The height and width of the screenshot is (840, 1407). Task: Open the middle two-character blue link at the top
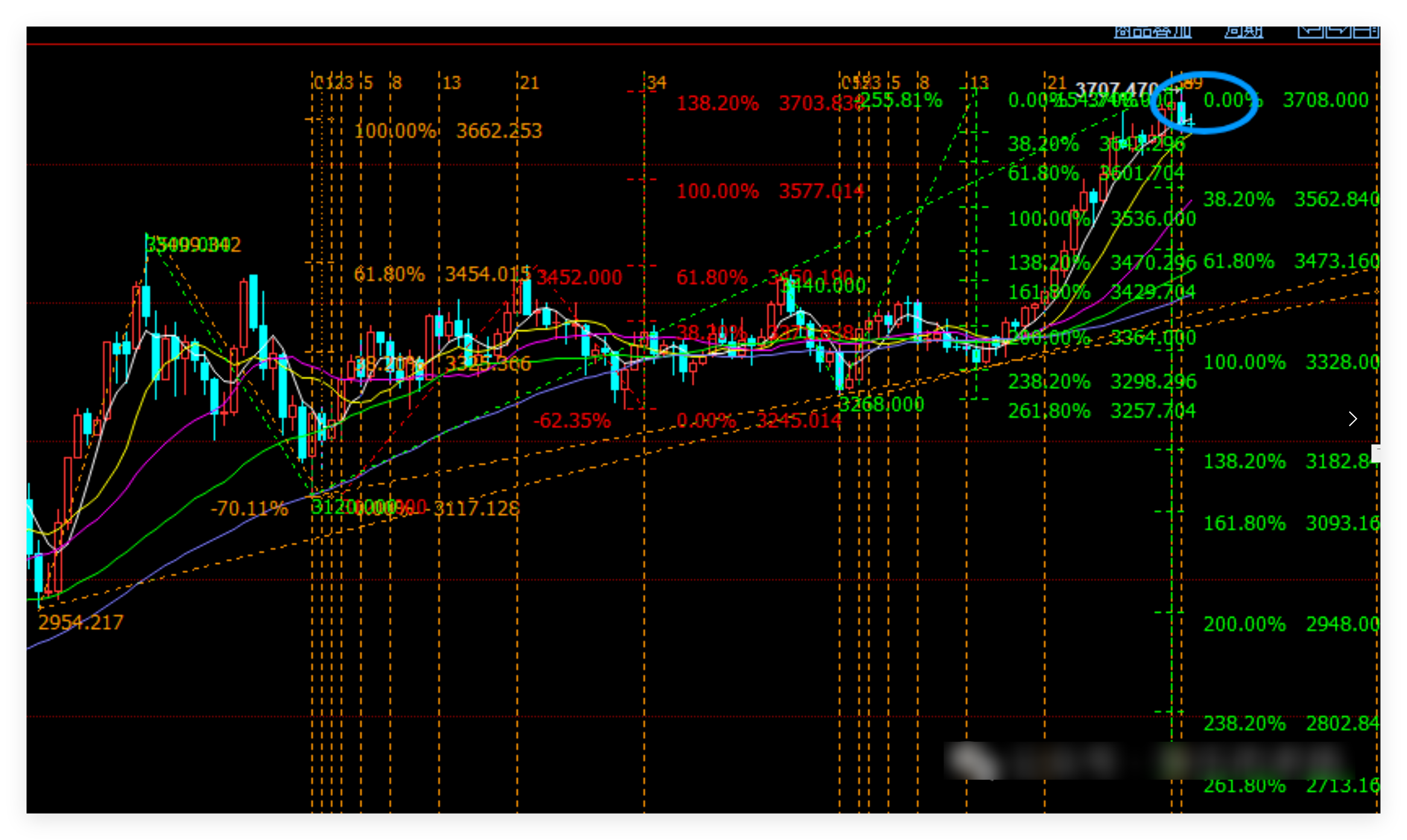click(x=1243, y=32)
